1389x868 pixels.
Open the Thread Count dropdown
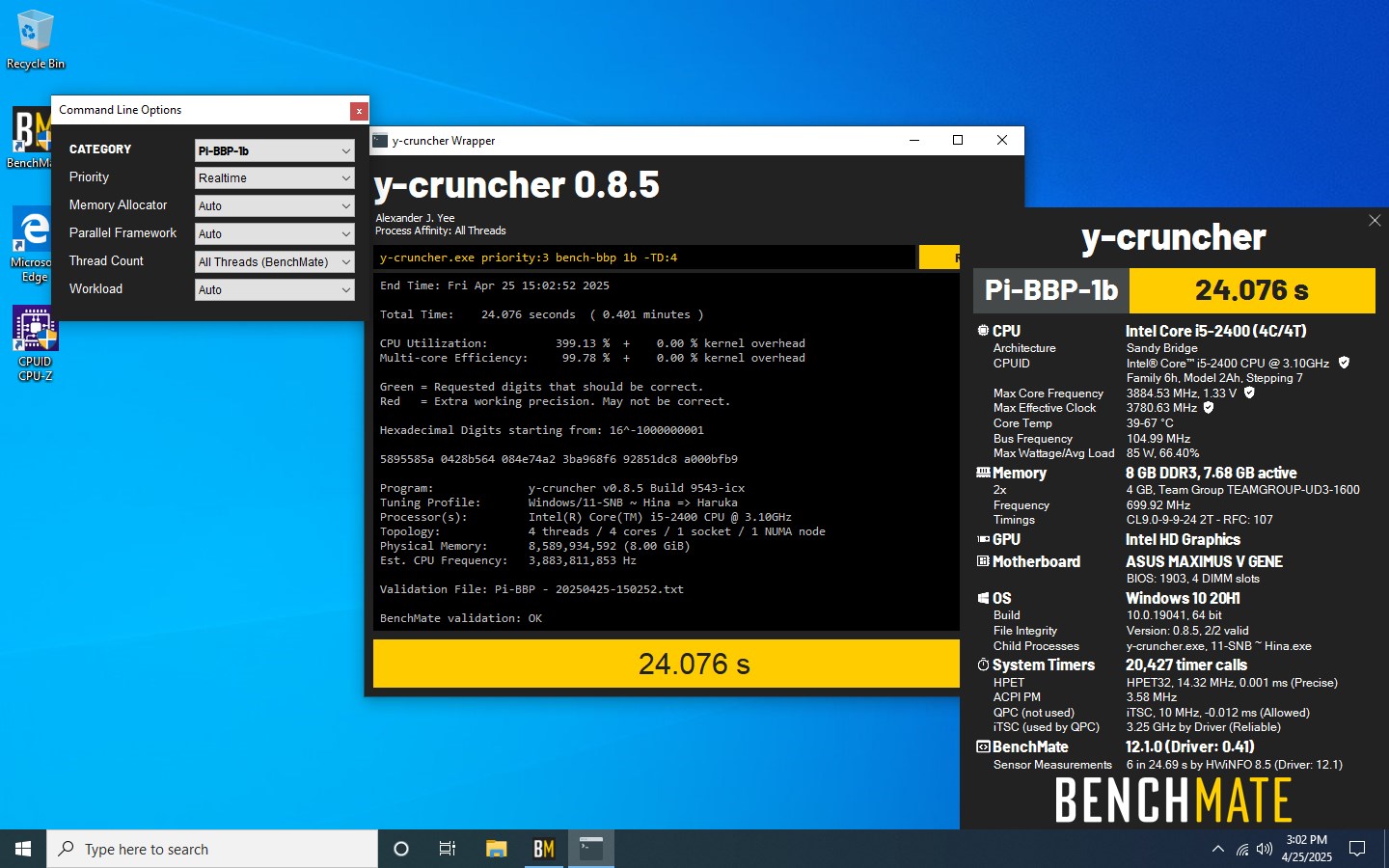(274, 262)
